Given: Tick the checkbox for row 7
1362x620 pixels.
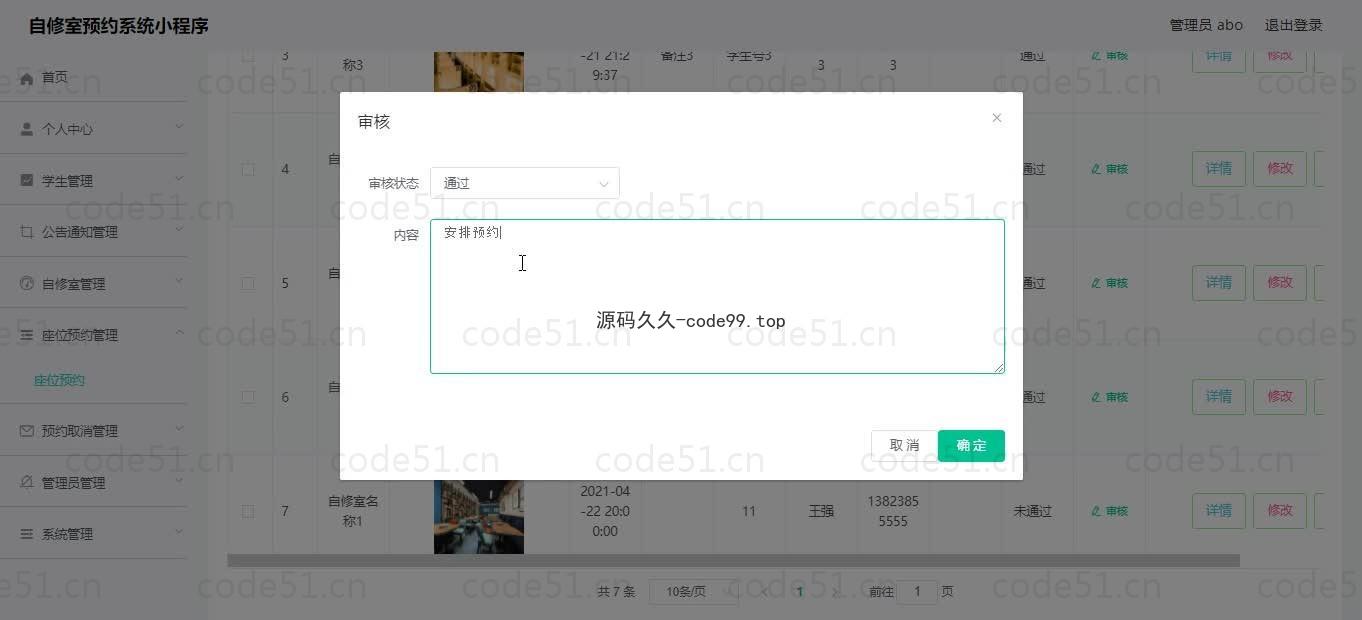Looking at the screenshot, I should click(x=248, y=511).
